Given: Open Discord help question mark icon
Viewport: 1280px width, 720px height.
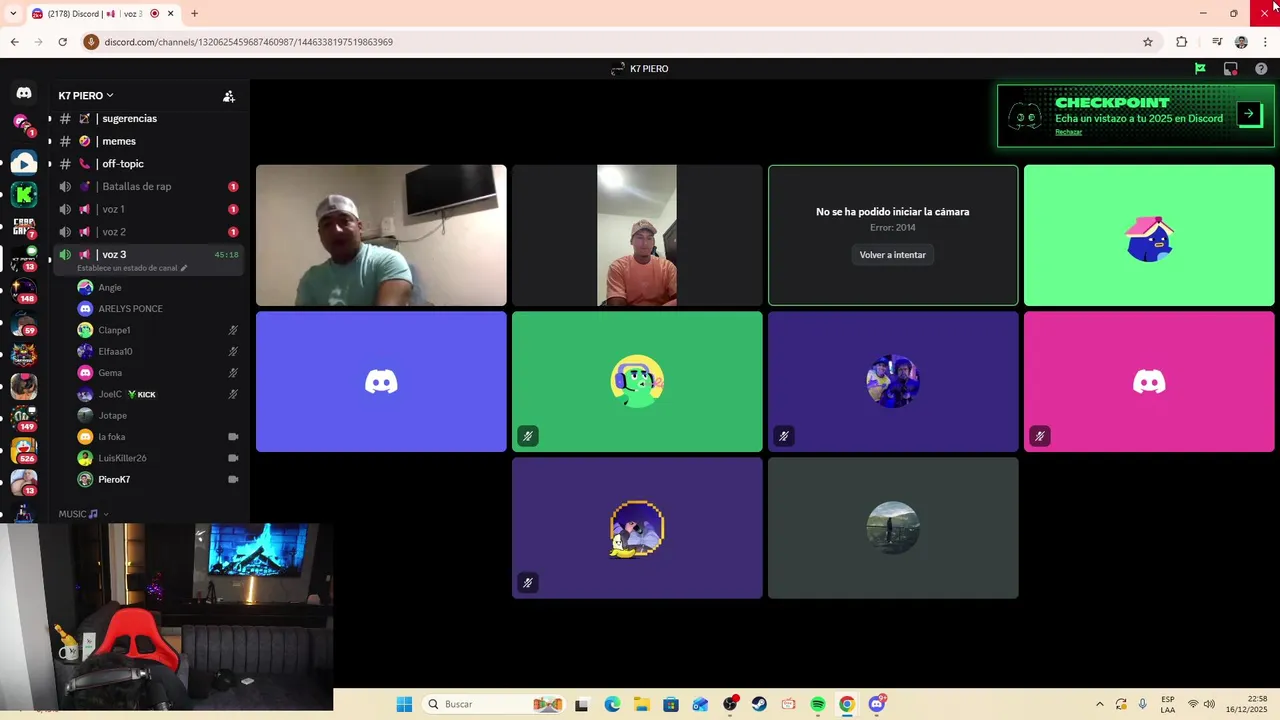Looking at the screenshot, I should (1261, 69).
